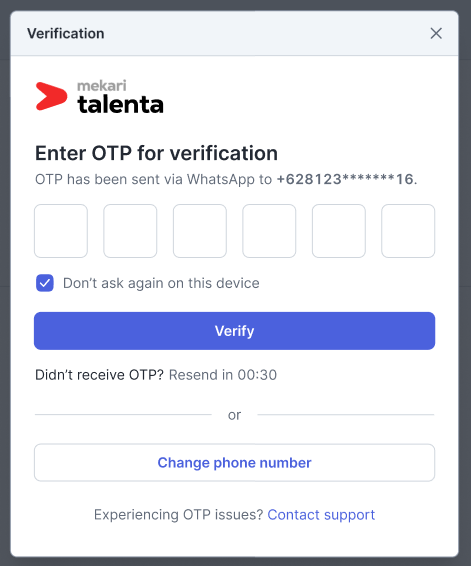Uncheck the Don't ask again checkbox

point(45,283)
